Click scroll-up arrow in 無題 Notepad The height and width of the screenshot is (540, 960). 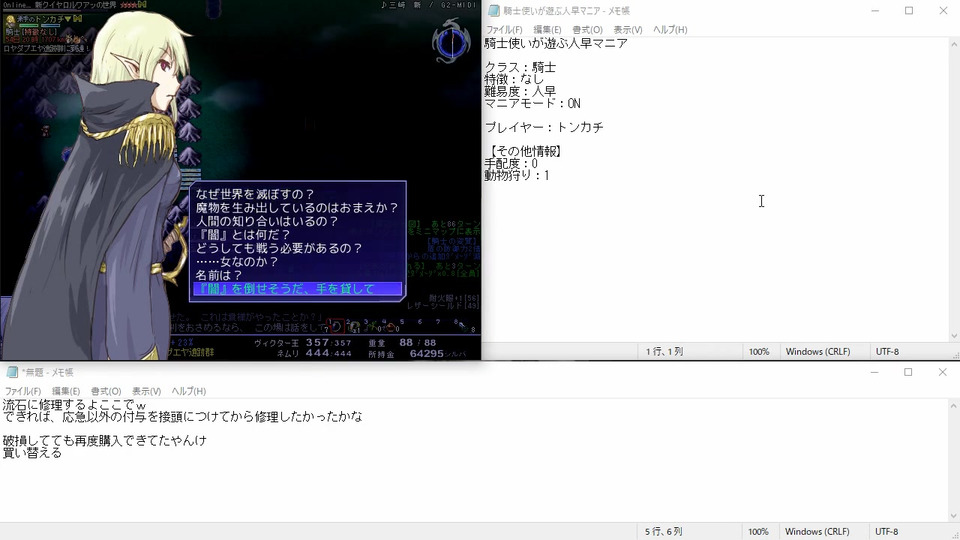point(954,405)
